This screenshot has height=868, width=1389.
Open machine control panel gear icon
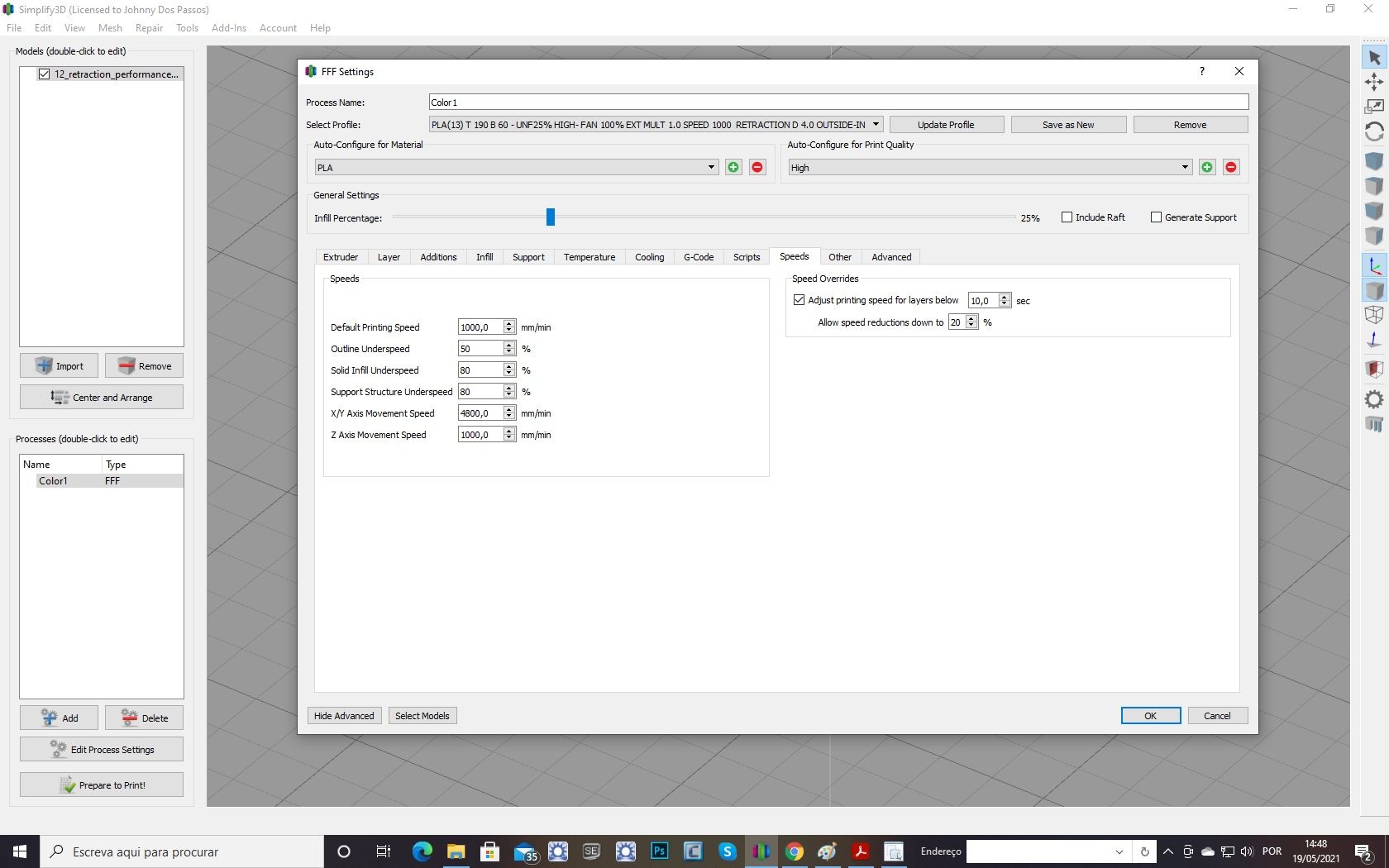click(x=1374, y=399)
